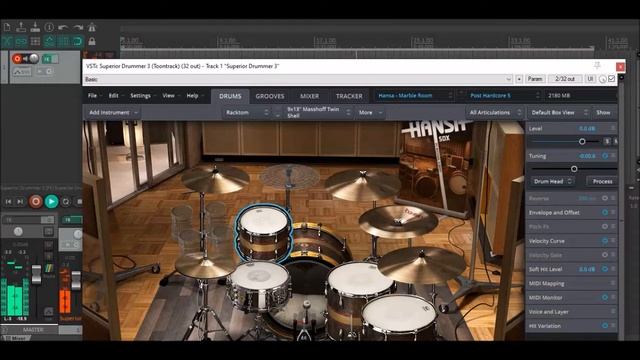This screenshot has height=360, width=640.
Task: Click the Undo arrow in REAPER toolbar
Action: point(63,27)
